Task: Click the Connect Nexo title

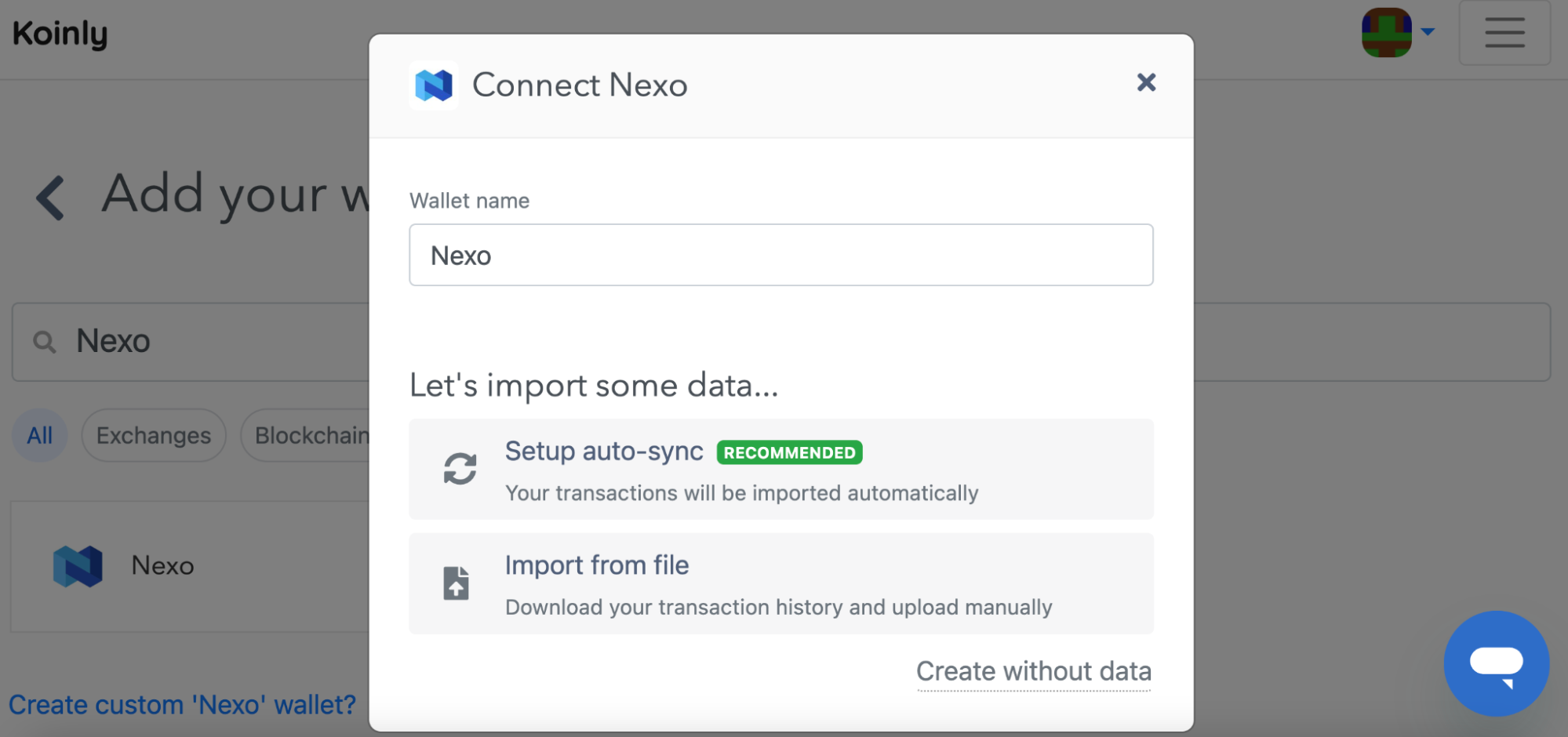Action: tap(580, 85)
